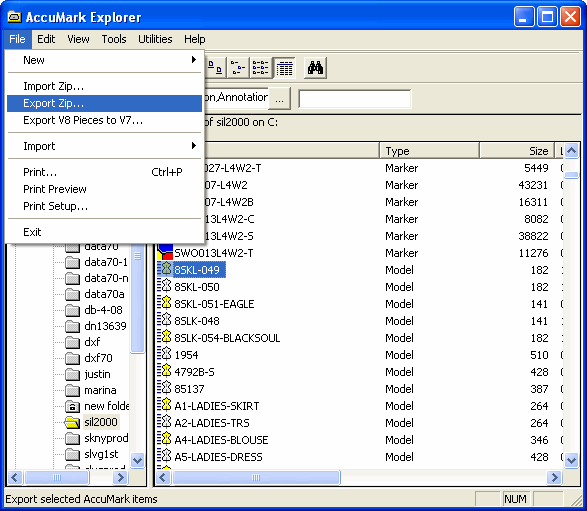Close the open File menu

(17, 39)
